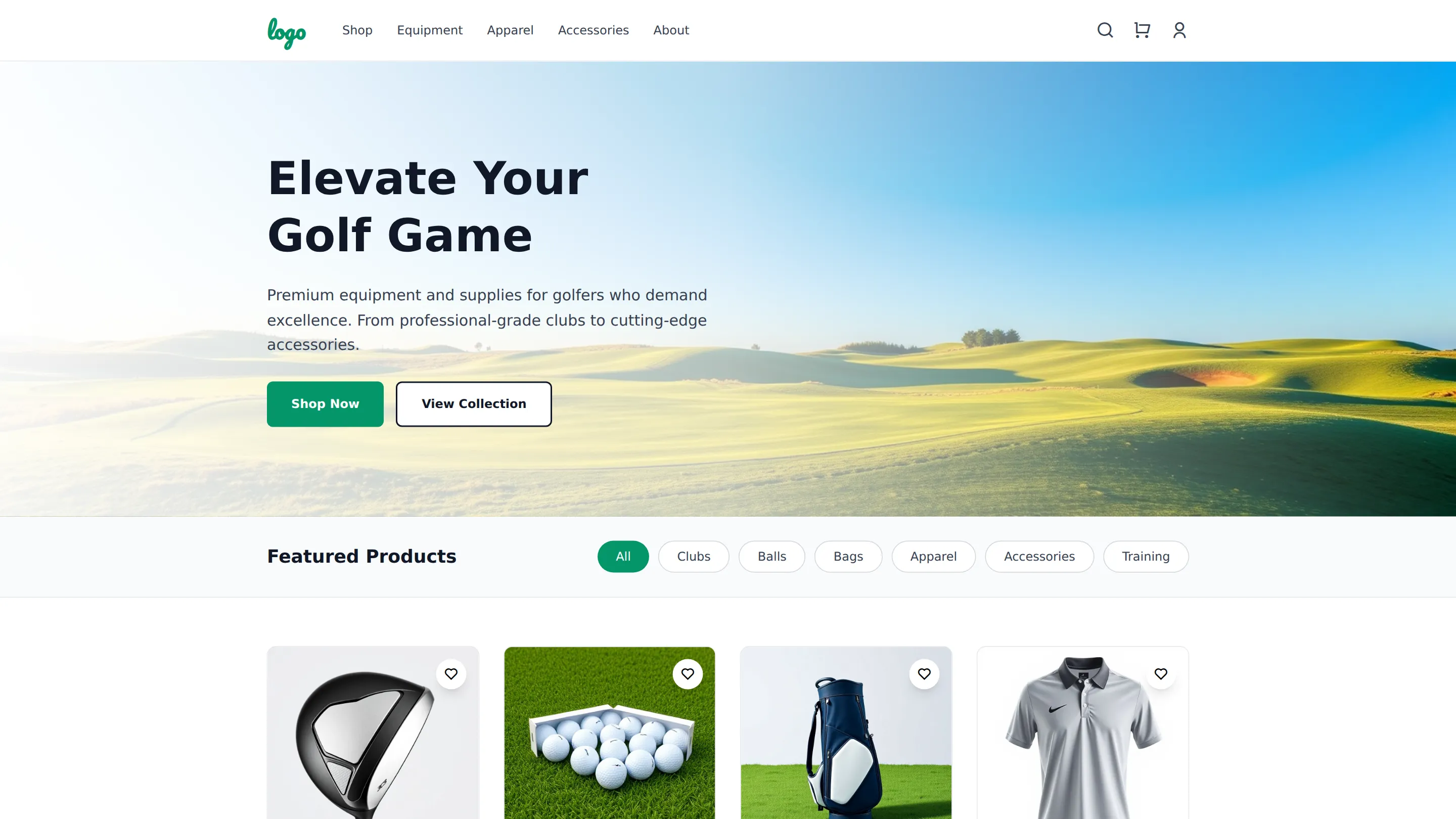Click the green logo in header

(287, 33)
